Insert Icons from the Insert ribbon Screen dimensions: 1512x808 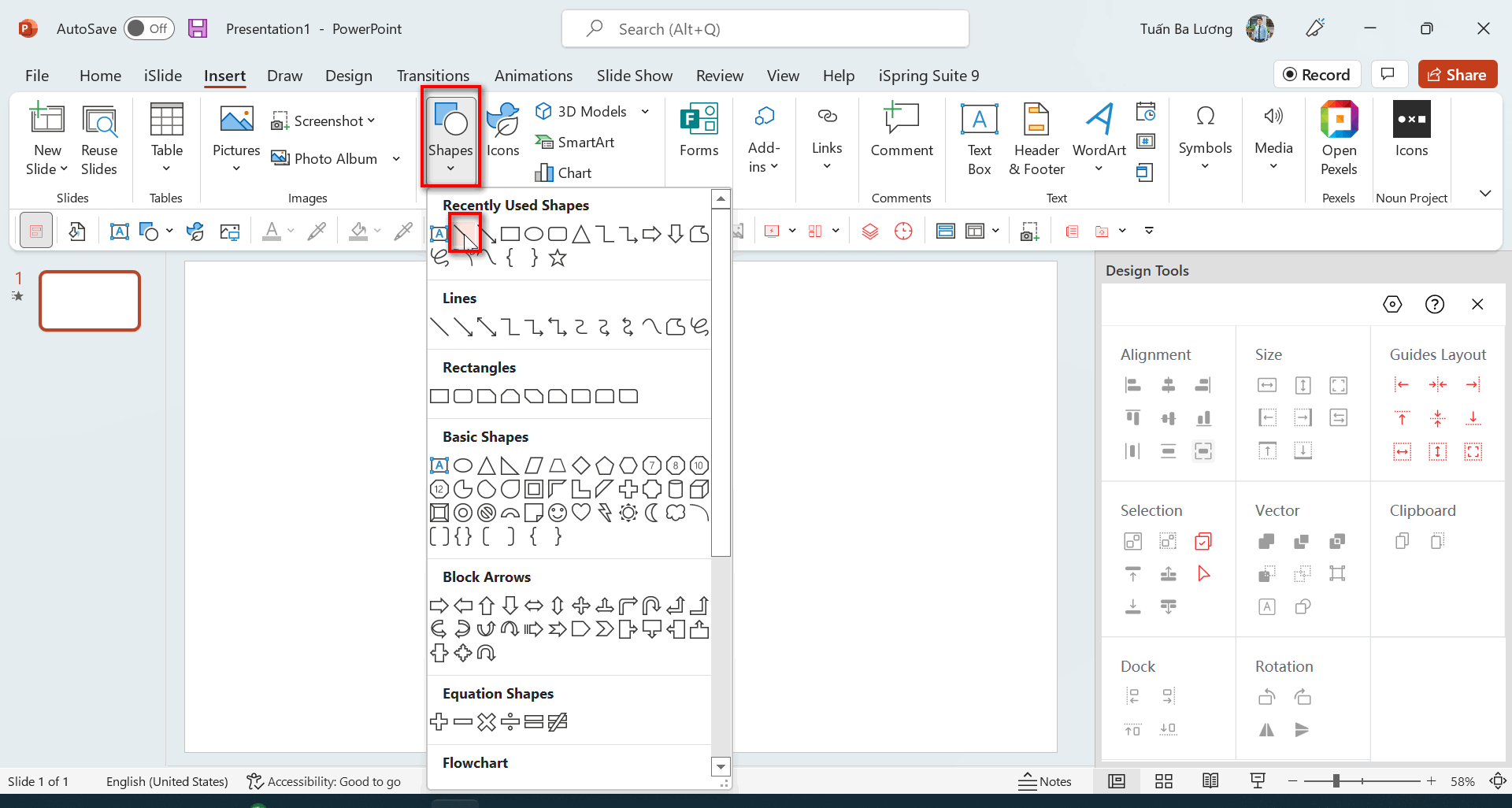coord(502,130)
